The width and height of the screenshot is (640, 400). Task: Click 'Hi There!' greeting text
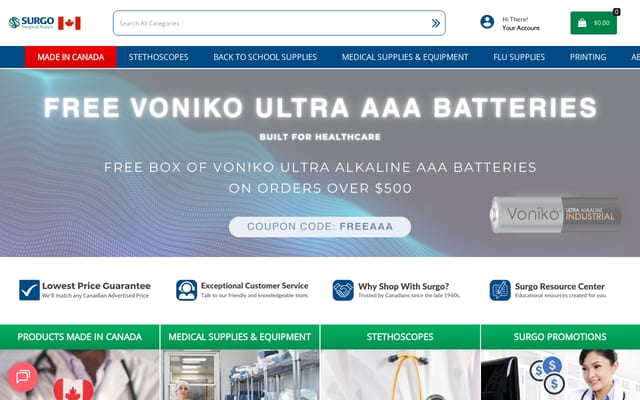point(515,19)
